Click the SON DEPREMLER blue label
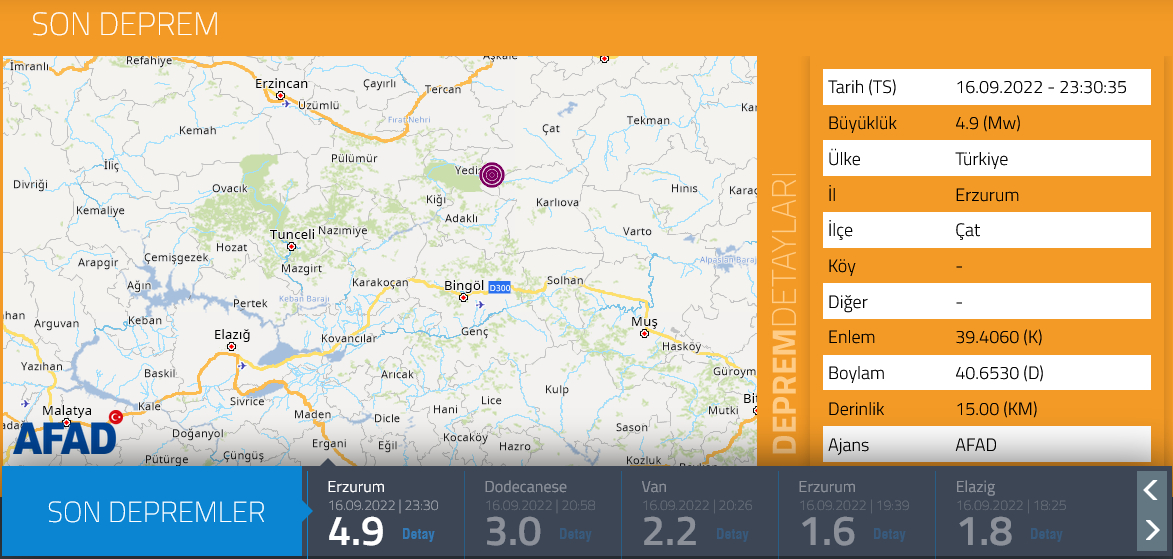Viewport: 1173px width, 559px height. pos(156,512)
